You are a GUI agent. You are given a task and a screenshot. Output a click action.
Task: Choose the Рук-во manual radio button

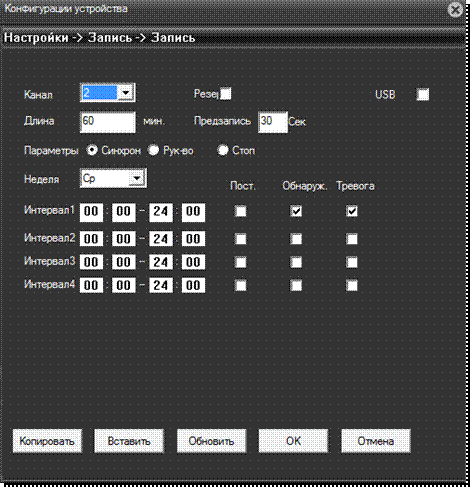click(153, 150)
